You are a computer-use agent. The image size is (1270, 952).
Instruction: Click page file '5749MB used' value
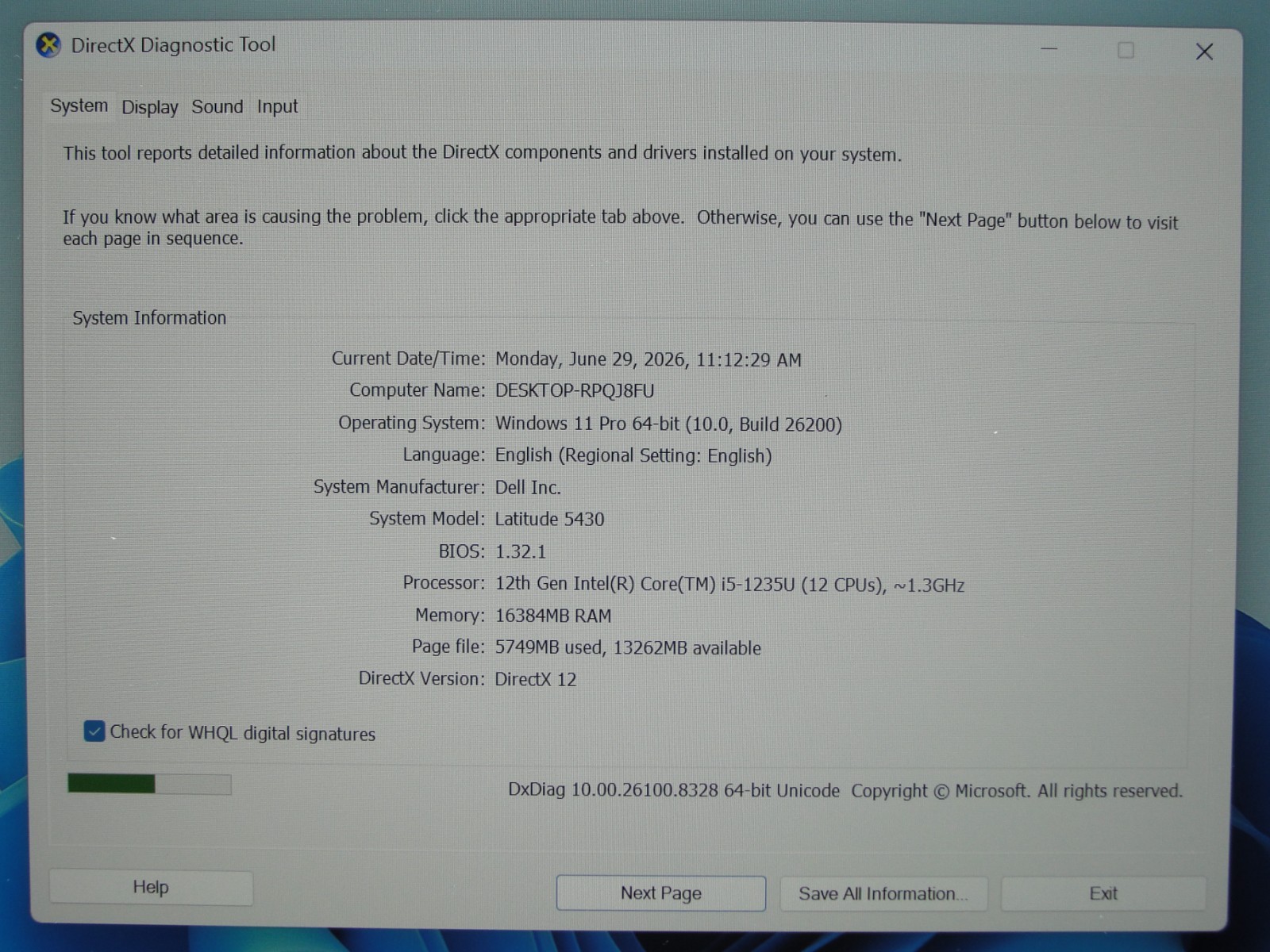click(x=548, y=647)
